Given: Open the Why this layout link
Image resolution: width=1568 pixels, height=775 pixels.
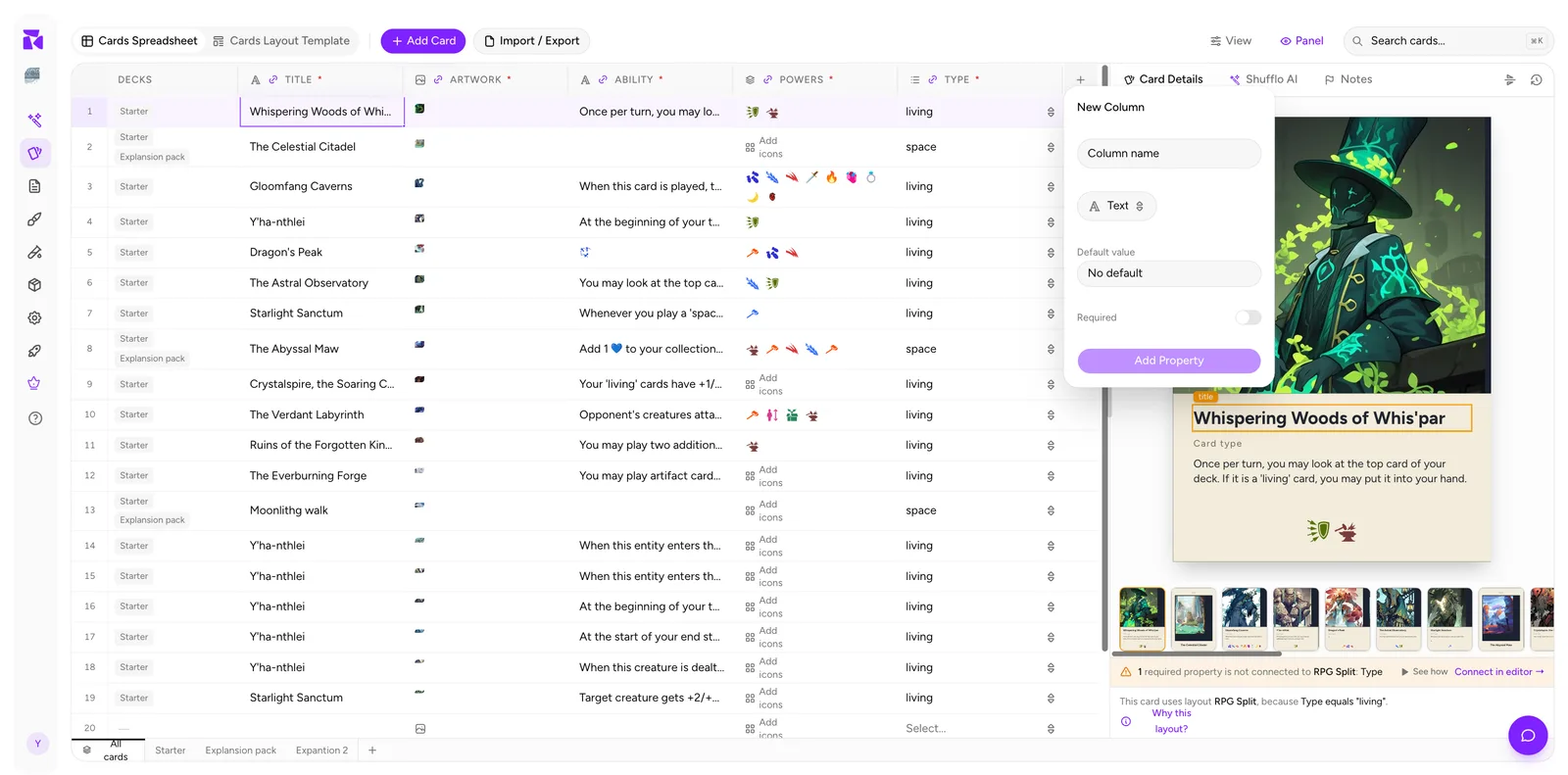Looking at the screenshot, I should 1171,721.
